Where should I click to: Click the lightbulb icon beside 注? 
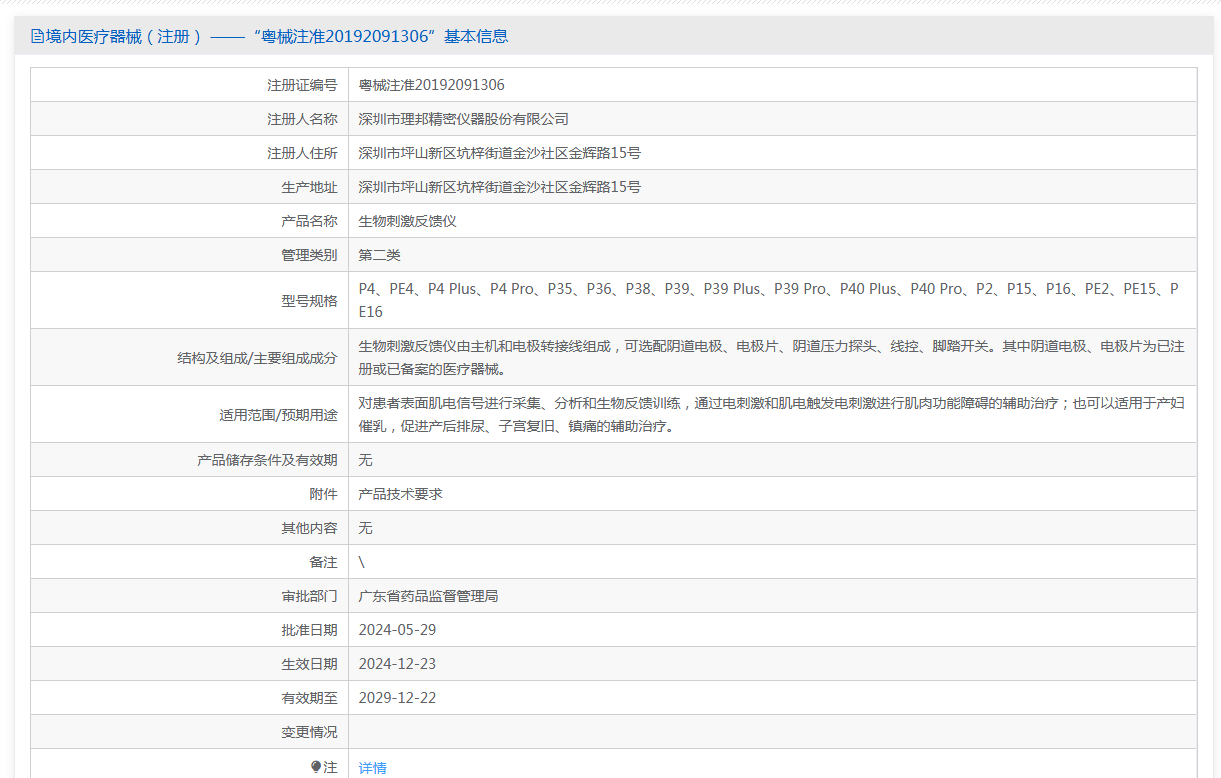[x=316, y=767]
